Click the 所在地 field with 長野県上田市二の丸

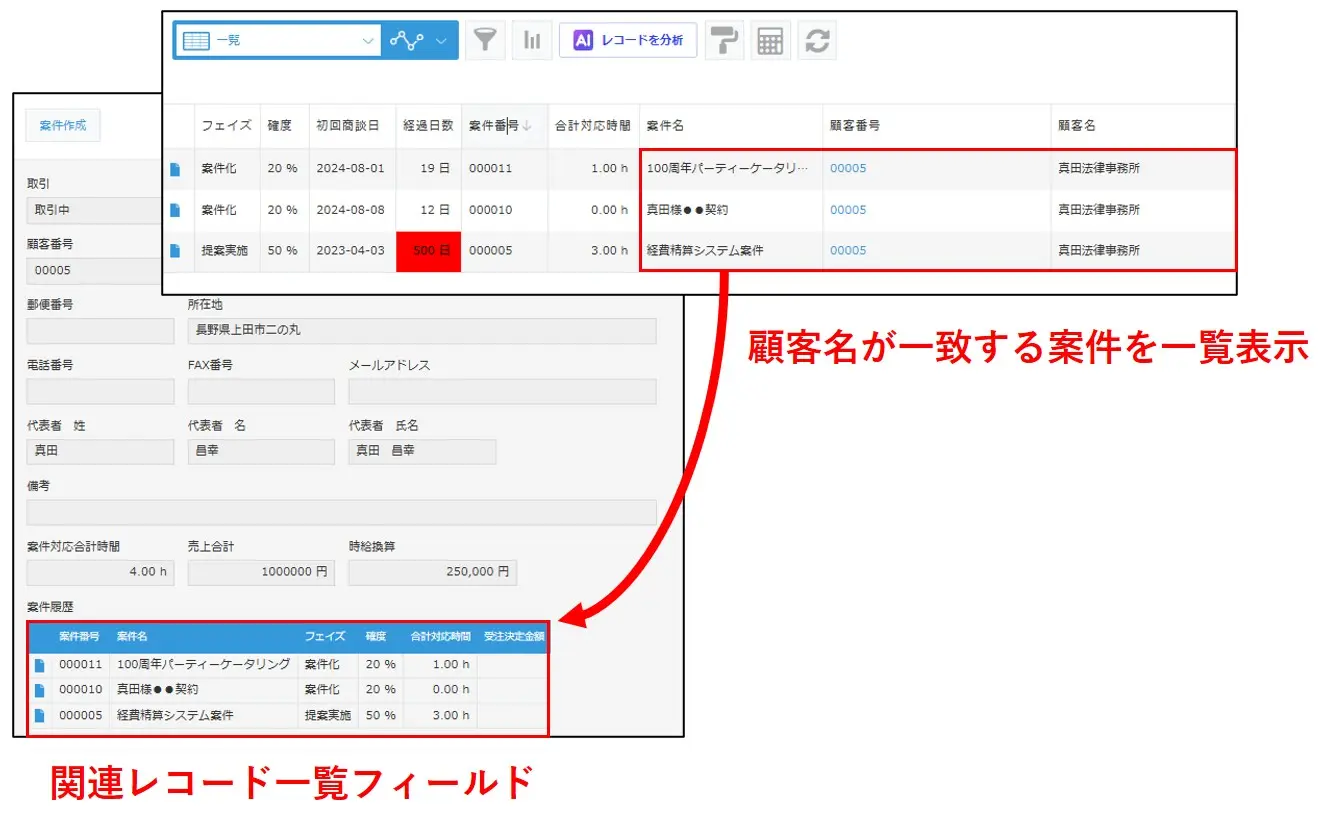pos(421,331)
